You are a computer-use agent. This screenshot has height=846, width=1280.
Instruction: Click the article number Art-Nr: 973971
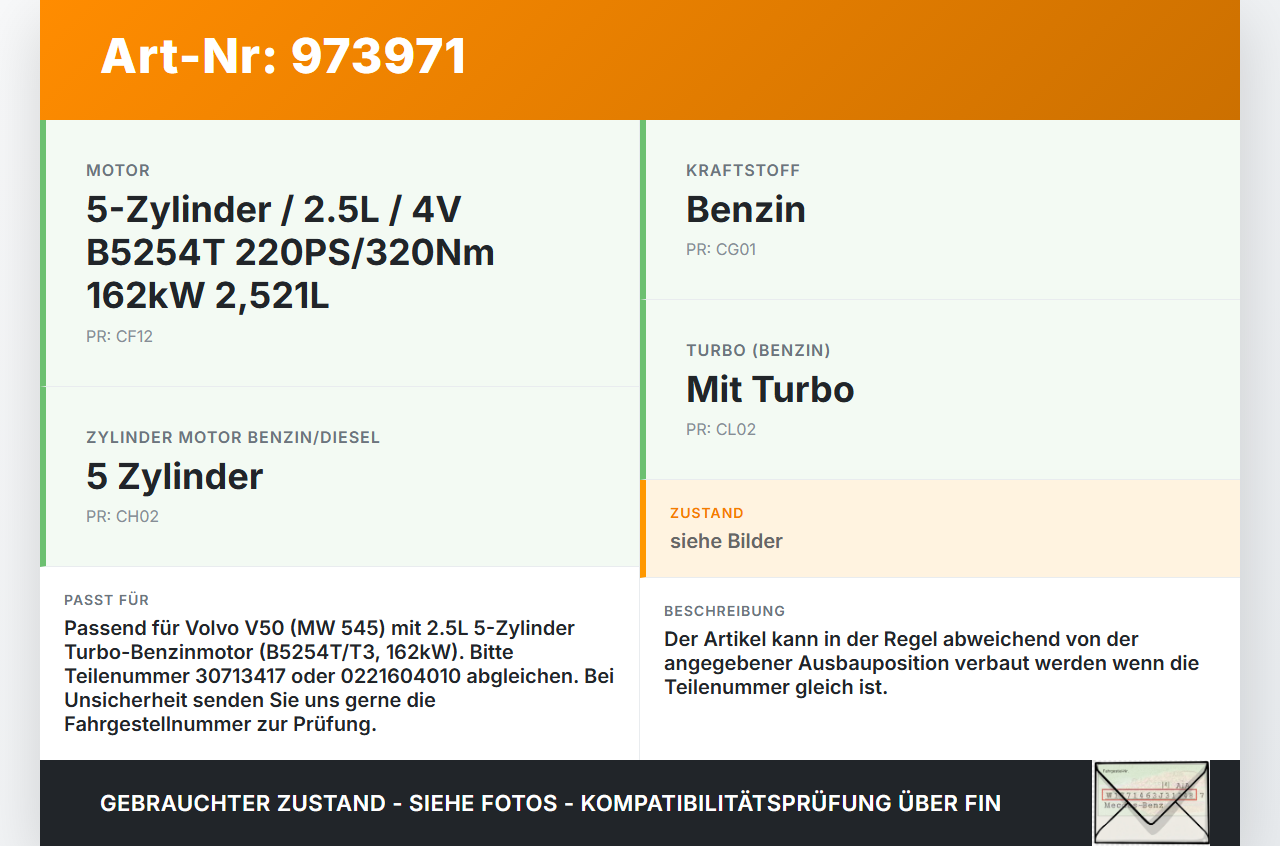(x=283, y=57)
